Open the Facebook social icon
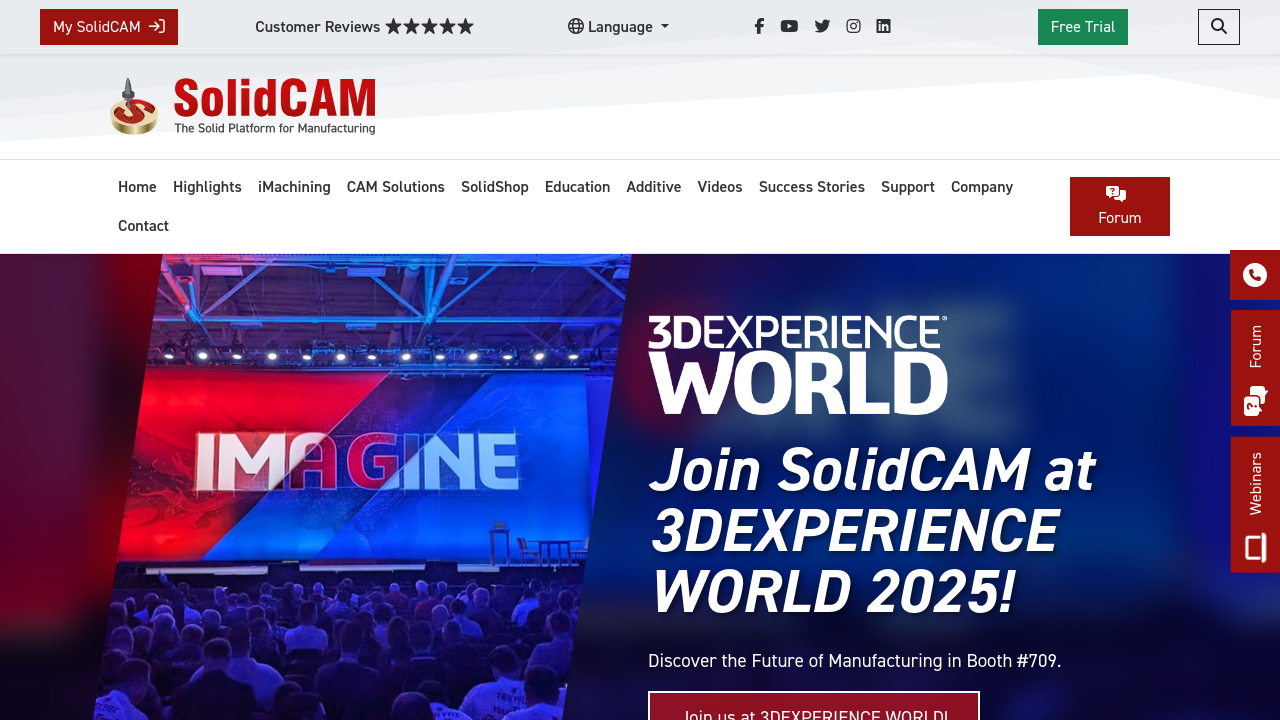The height and width of the screenshot is (720, 1280). coord(759,27)
